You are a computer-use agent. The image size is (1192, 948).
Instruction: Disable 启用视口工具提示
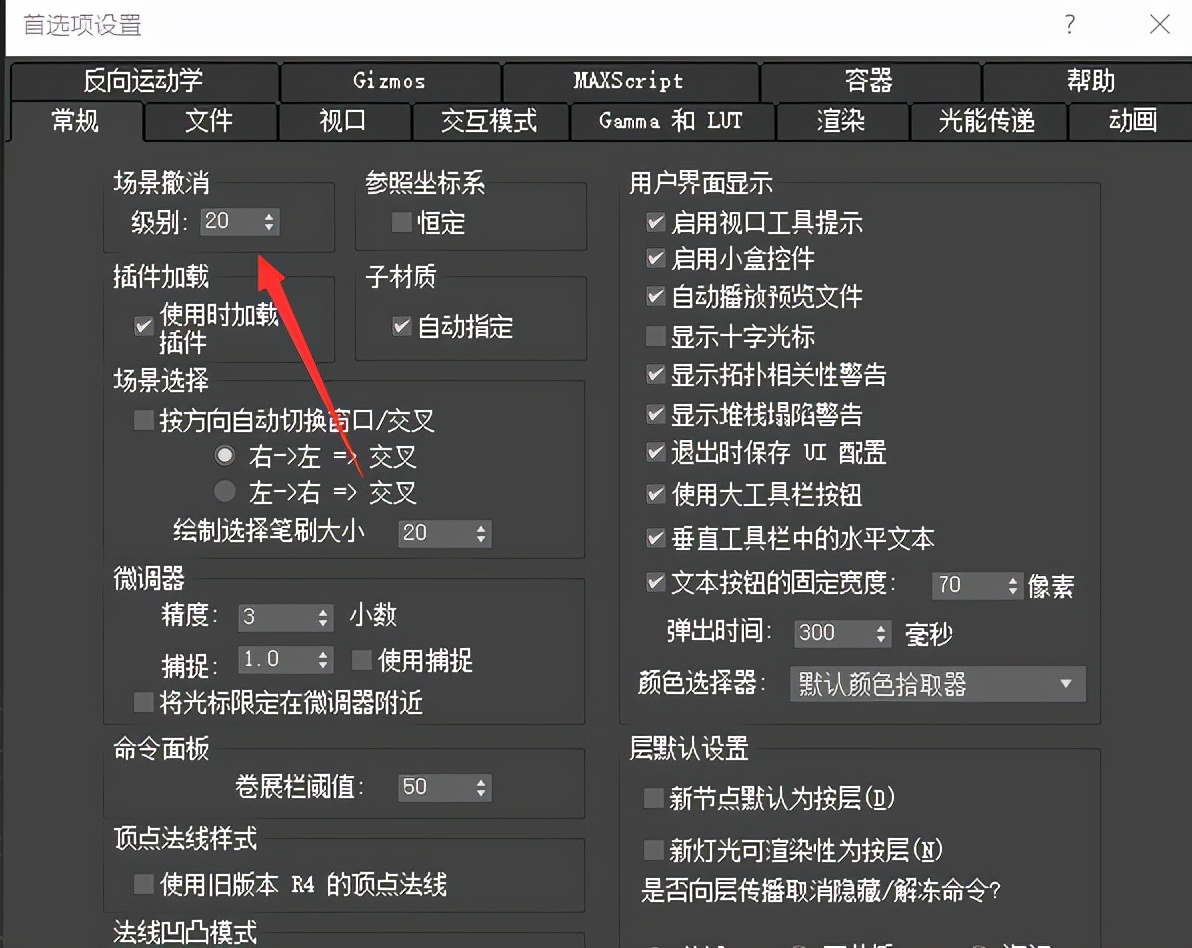(654, 223)
